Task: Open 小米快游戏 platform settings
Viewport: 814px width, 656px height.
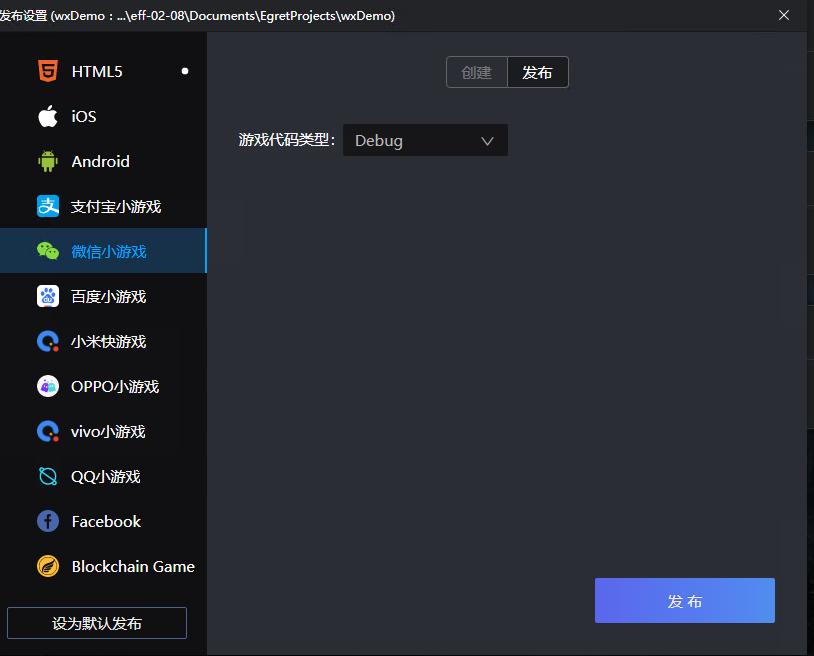Action: point(48,341)
